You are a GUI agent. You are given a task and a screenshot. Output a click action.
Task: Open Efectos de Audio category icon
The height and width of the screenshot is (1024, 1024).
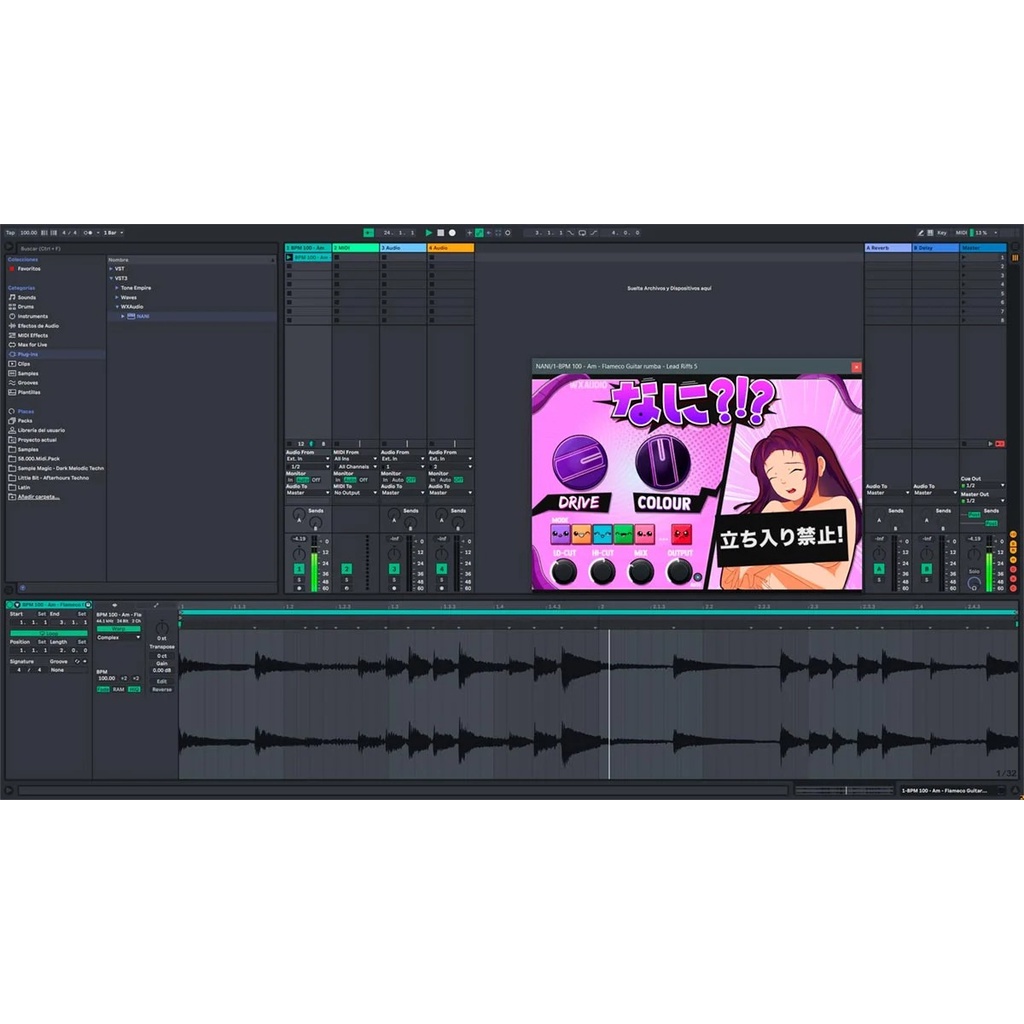(x=12, y=325)
